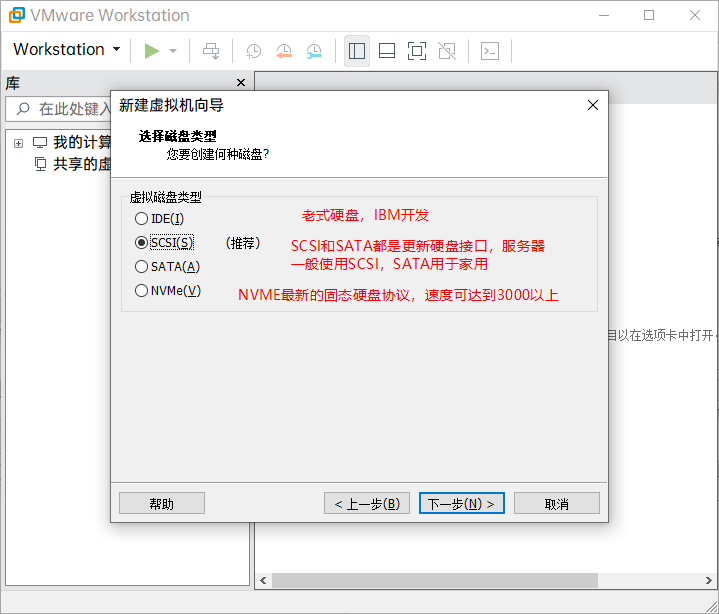The width and height of the screenshot is (719, 614).
Task: Enter full screen mode icon
Action: (x=417, y=50)
